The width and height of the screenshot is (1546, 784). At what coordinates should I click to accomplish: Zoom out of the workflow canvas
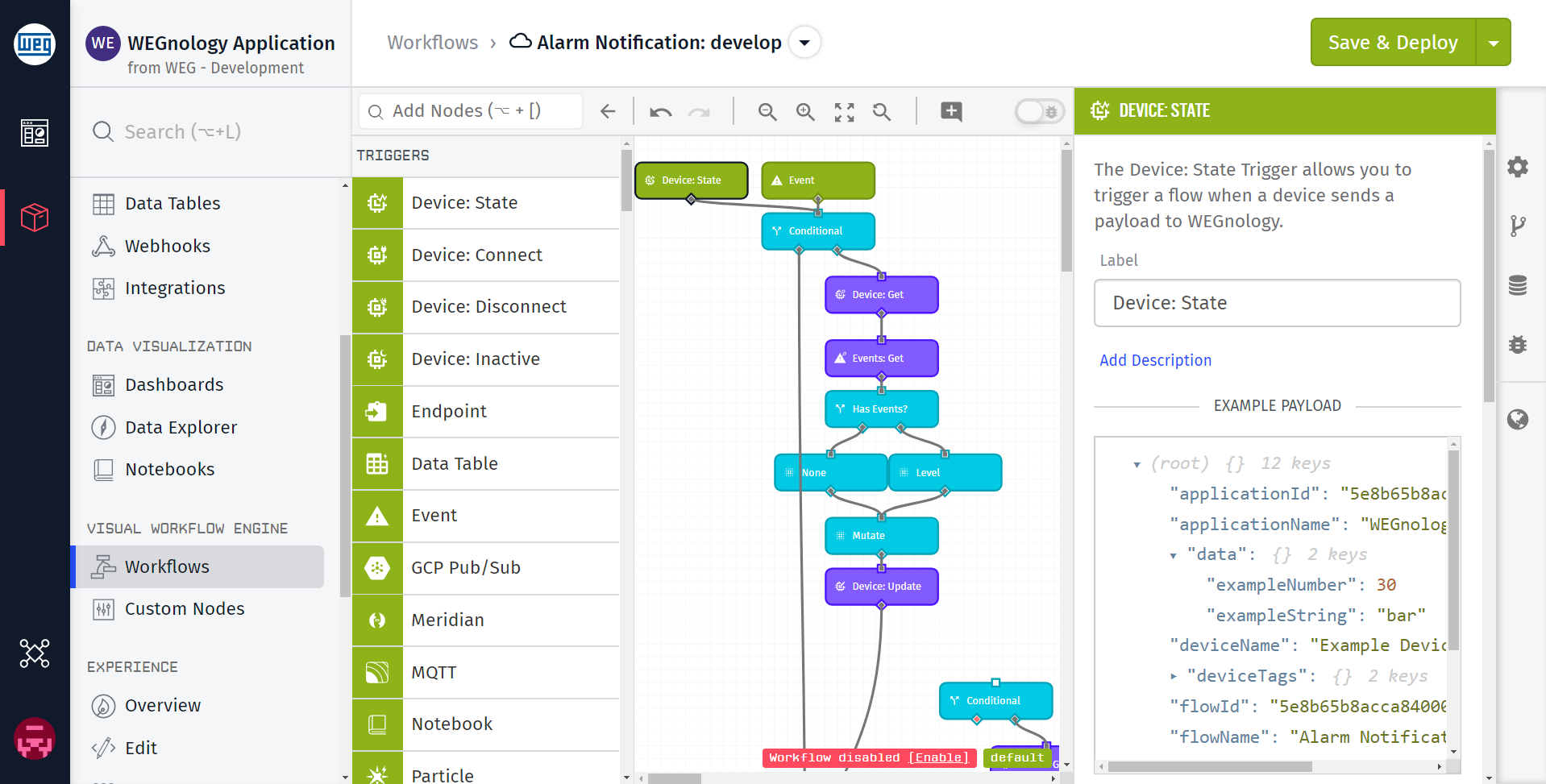click(767, 112)
